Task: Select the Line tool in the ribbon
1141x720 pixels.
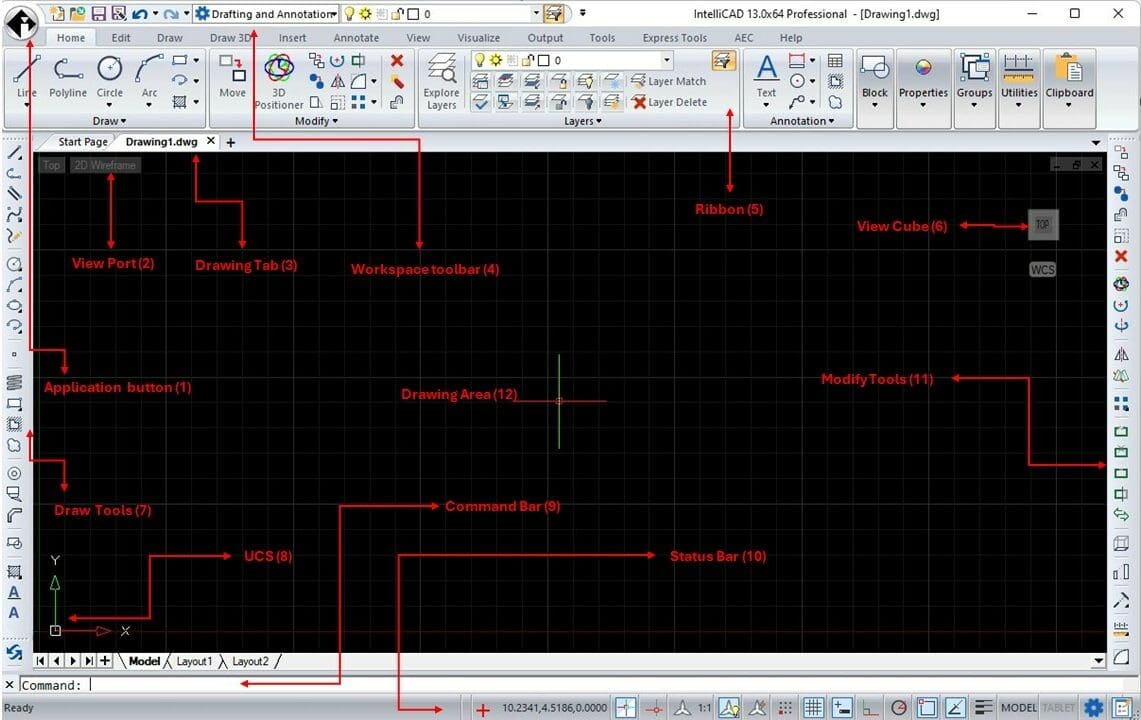Action: [x=26, y=77]
